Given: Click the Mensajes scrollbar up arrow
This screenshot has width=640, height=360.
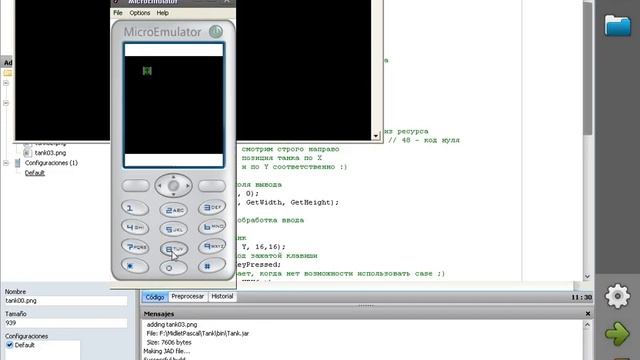Looking at the screenshot, I should tap(587, 325).
